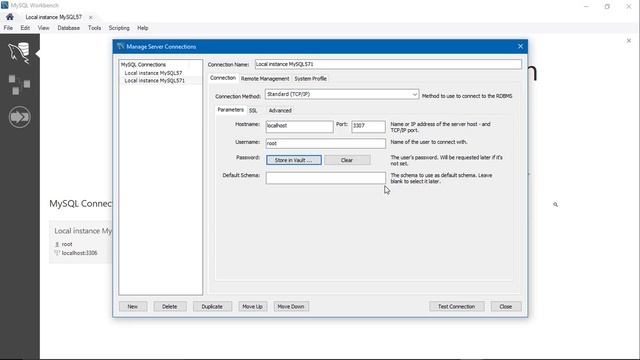Close the welcome panel X
Screen dimensions: 640x360
(x=629, y=40)
